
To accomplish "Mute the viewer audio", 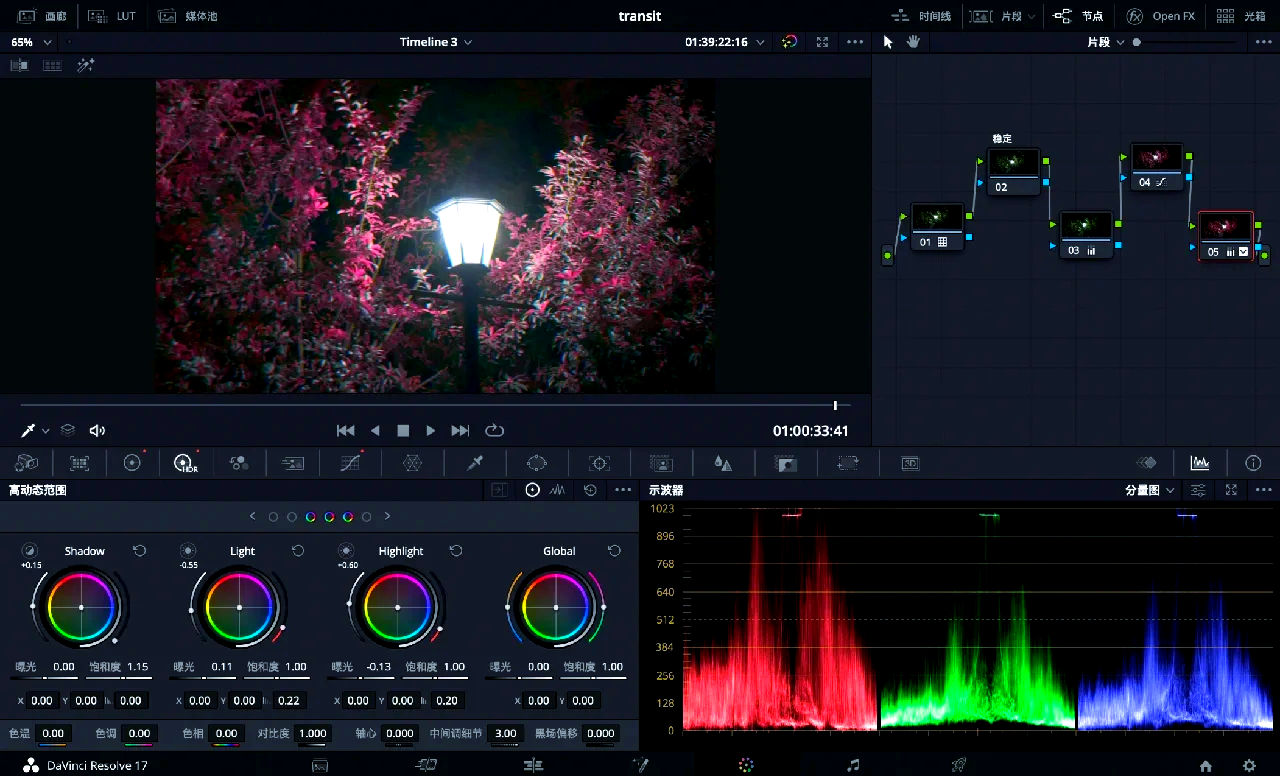I will point(97,430).
